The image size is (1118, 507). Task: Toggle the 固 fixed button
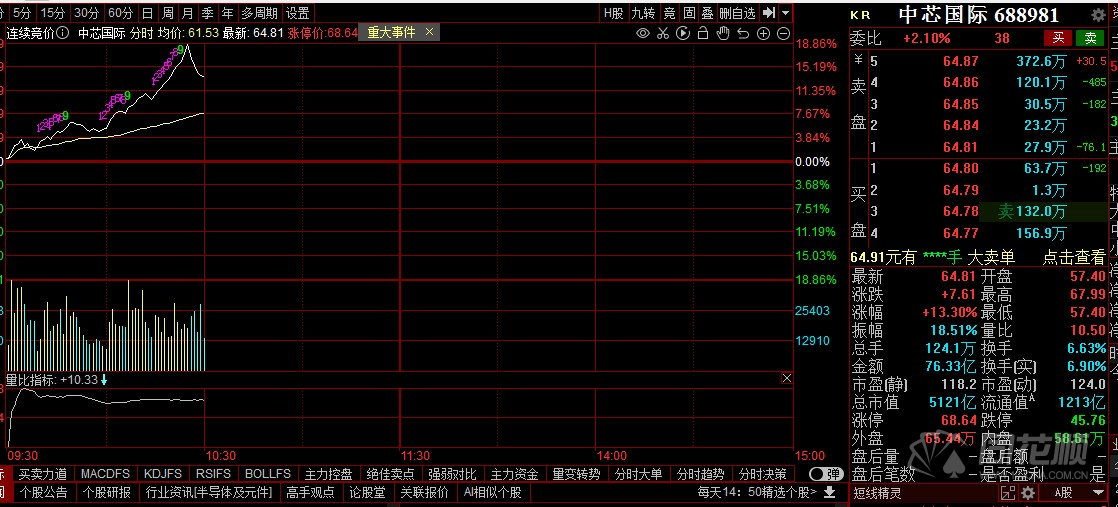pos(689,13)
